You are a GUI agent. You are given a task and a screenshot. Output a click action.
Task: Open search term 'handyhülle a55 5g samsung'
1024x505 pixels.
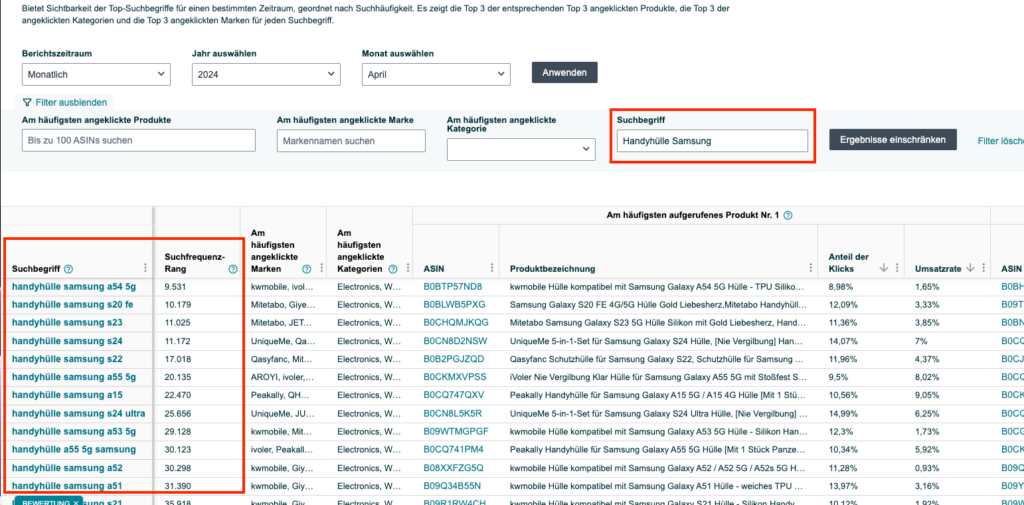tap(74, 449)
